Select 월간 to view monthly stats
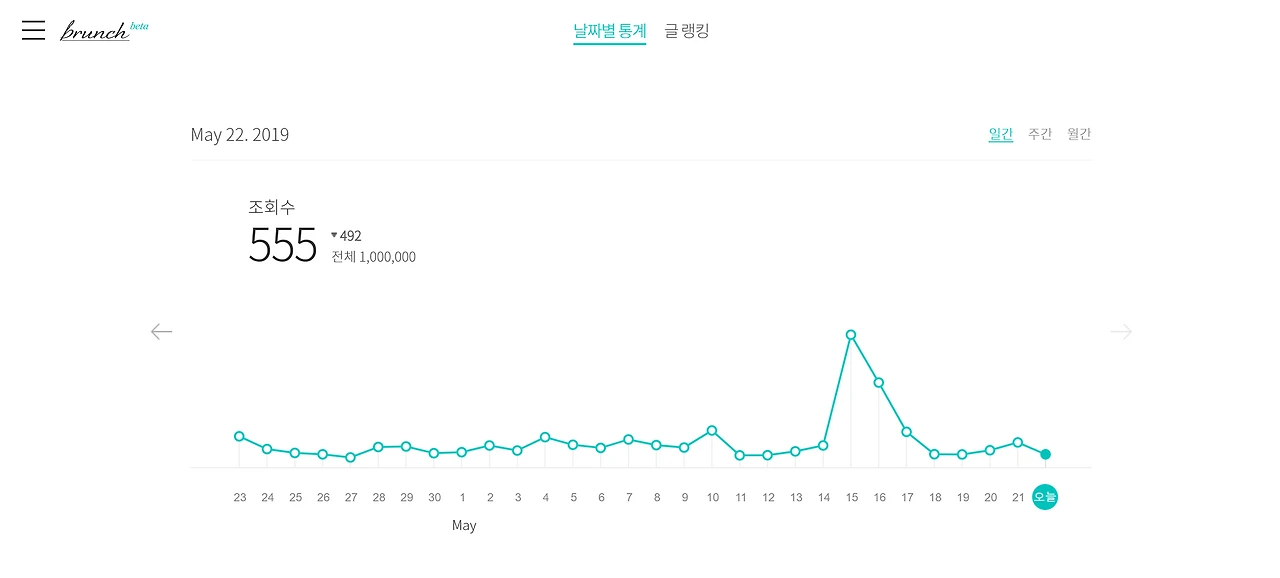The image size is (1280, 578). 1078,134
